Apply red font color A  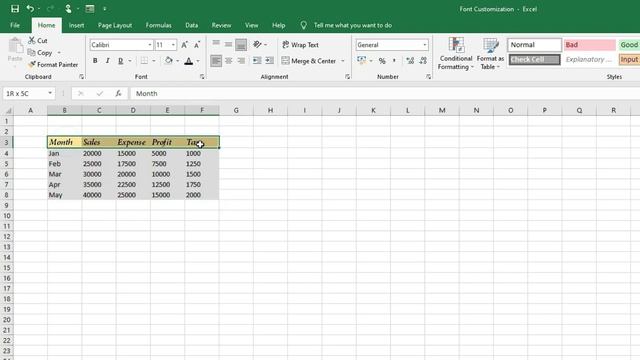point(189,61)
